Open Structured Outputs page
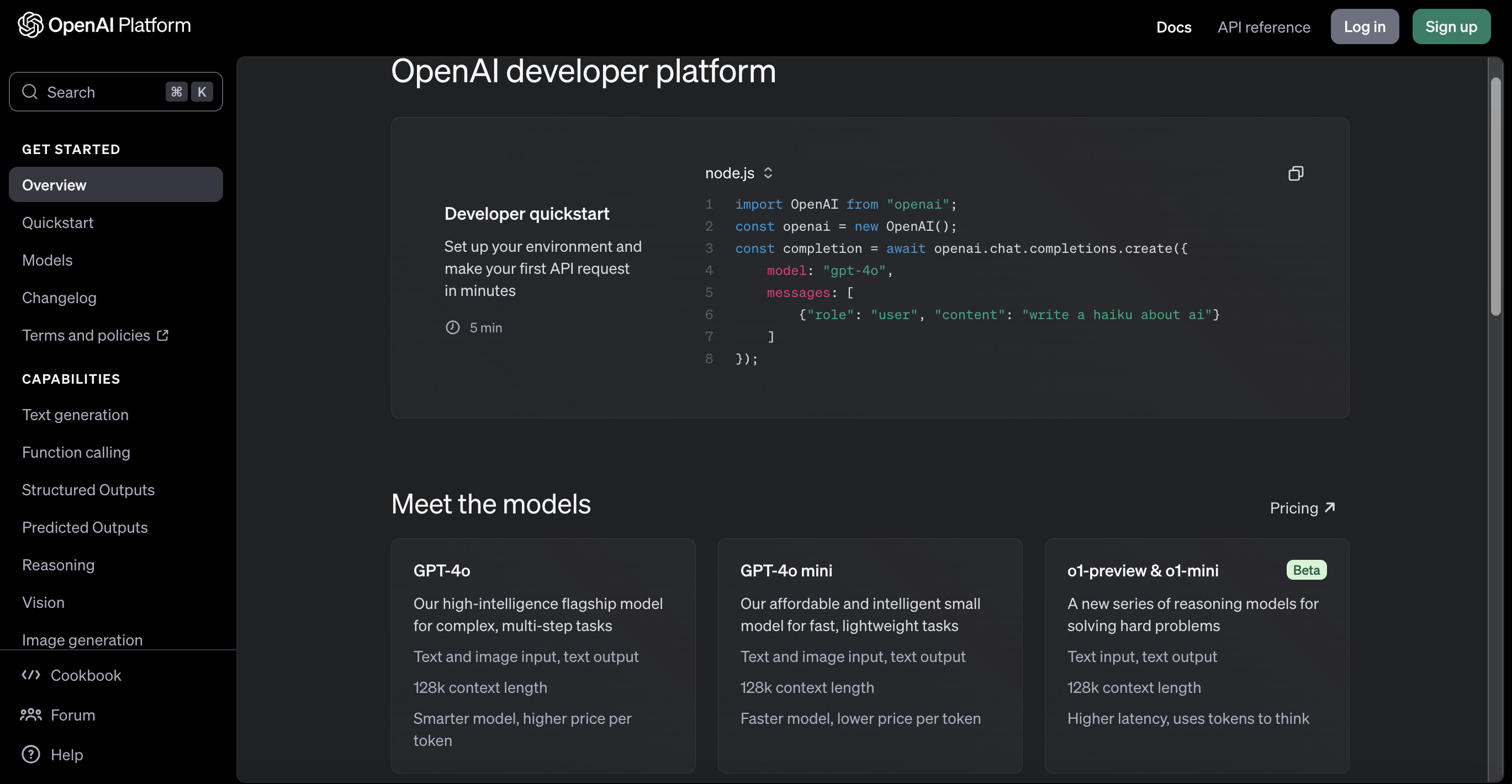 pyautogui.click(x=88, y=490)
